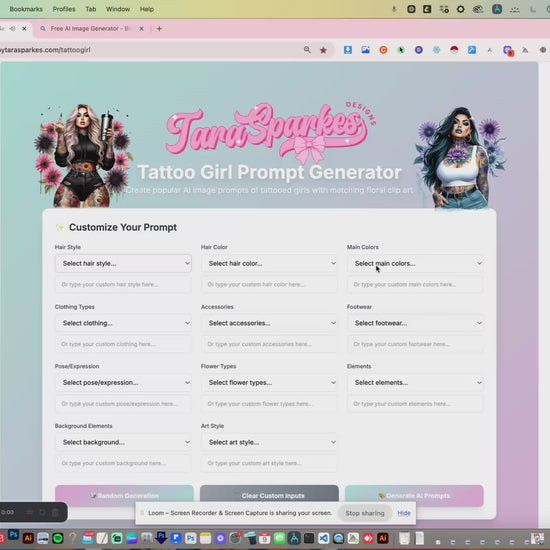Open Visual Studio Code from the Dock
Viewport: 550px width, 550px height.
pyautogui.click(x=323, y=538)
